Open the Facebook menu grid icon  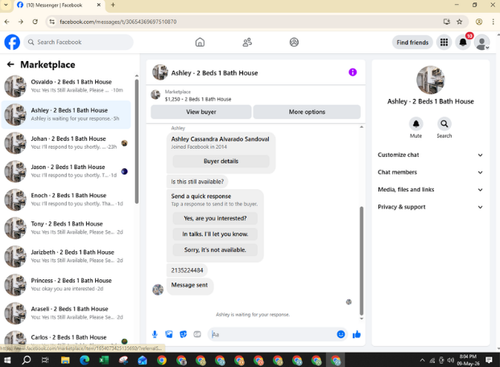click(x=444, y=42)
